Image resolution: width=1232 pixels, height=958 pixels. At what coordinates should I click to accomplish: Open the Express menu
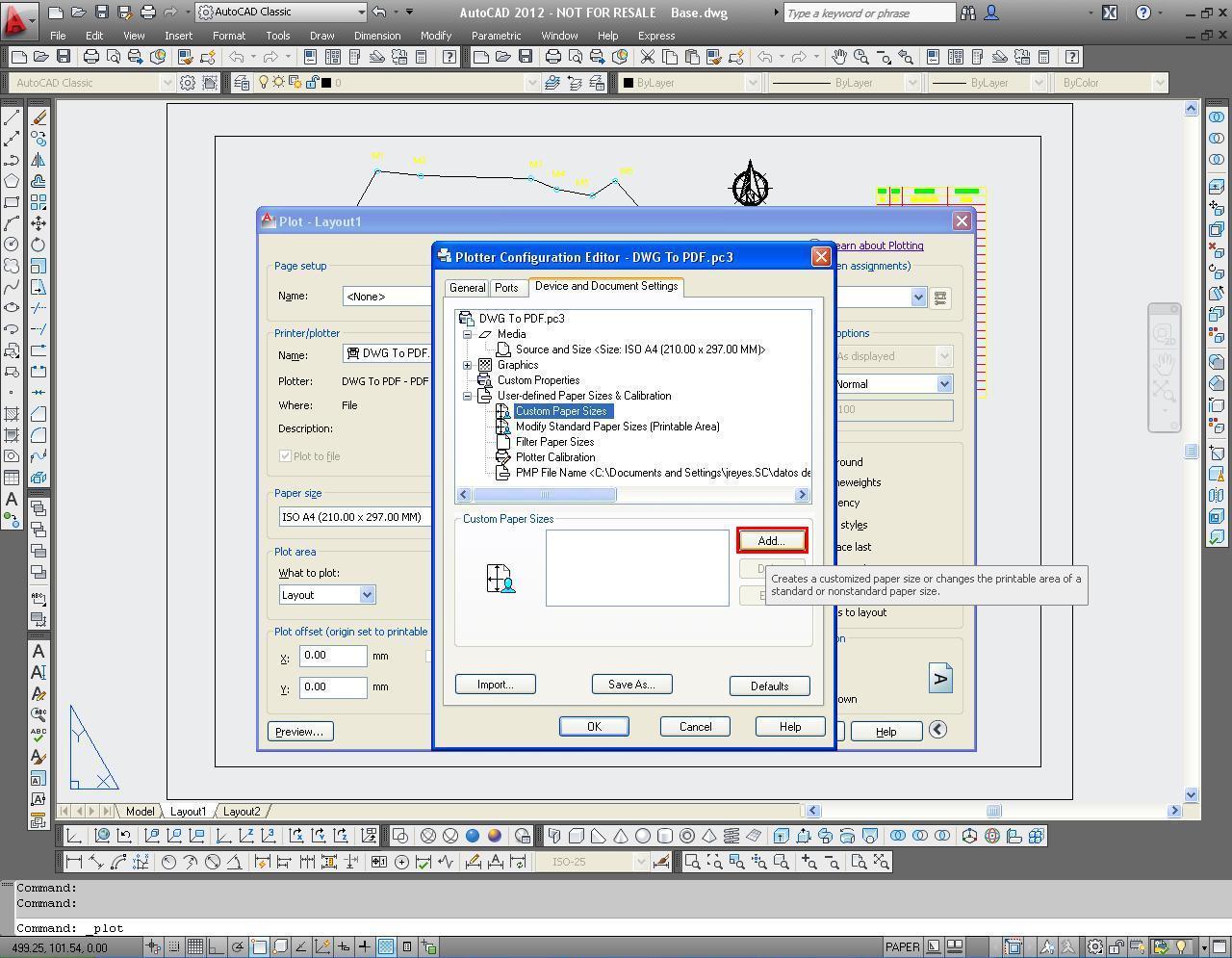click(656, 36)
